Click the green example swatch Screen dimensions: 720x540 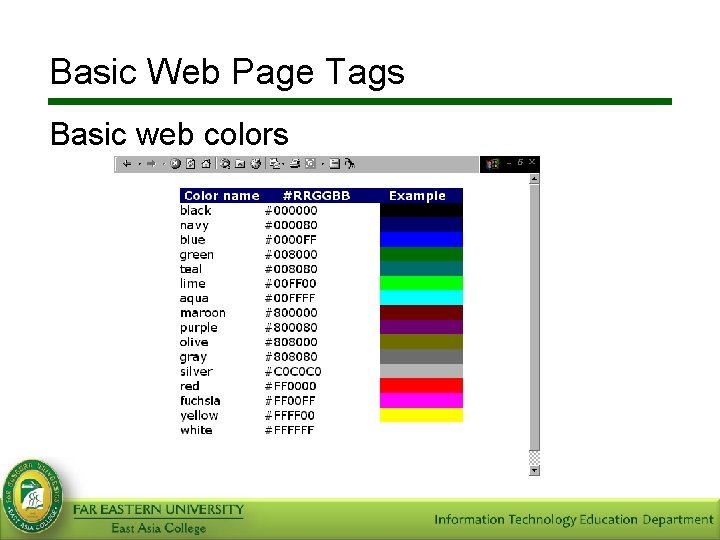coord(421,254)
